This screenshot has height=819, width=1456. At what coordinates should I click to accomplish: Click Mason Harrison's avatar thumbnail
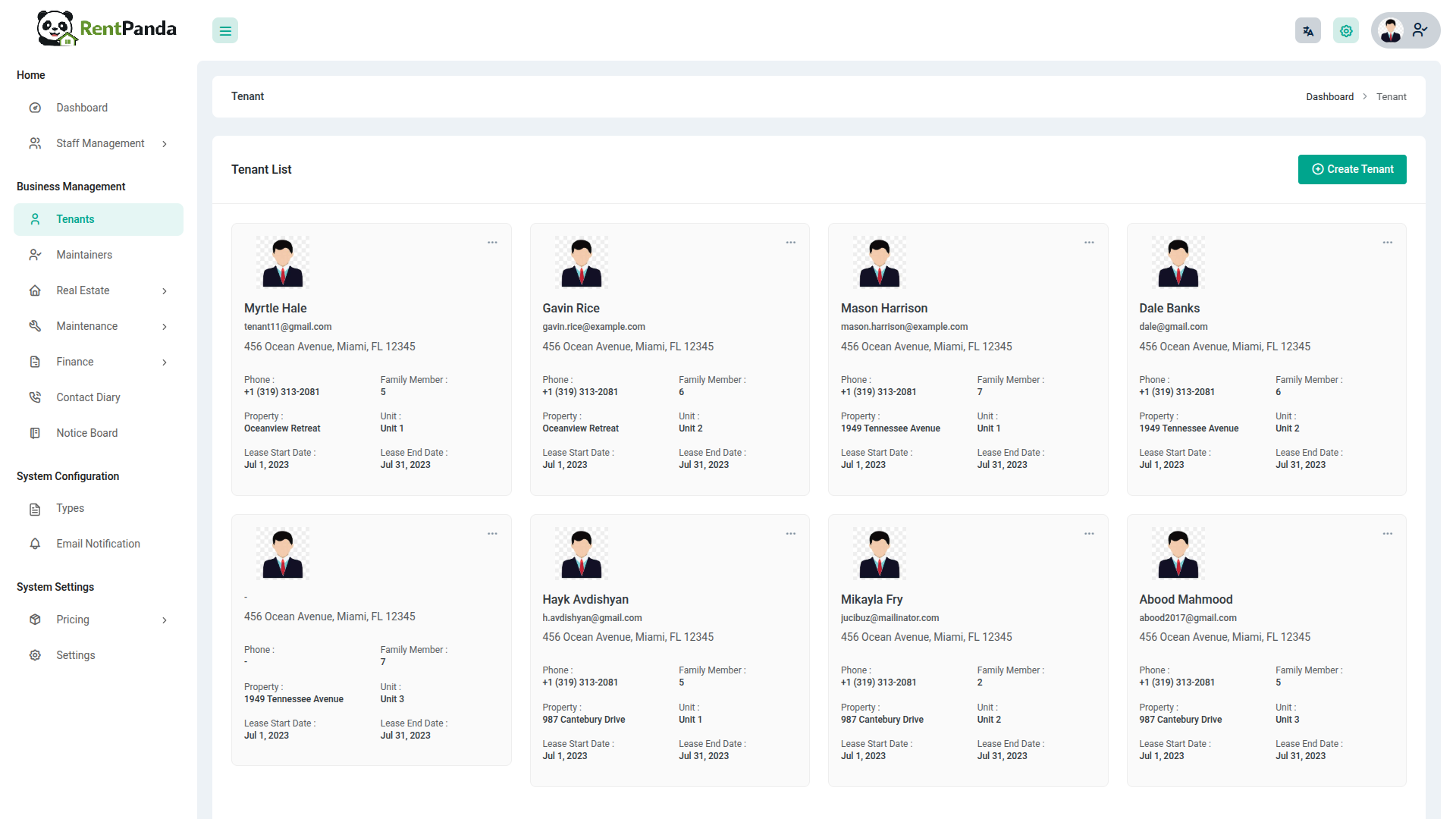click(880, 262)
